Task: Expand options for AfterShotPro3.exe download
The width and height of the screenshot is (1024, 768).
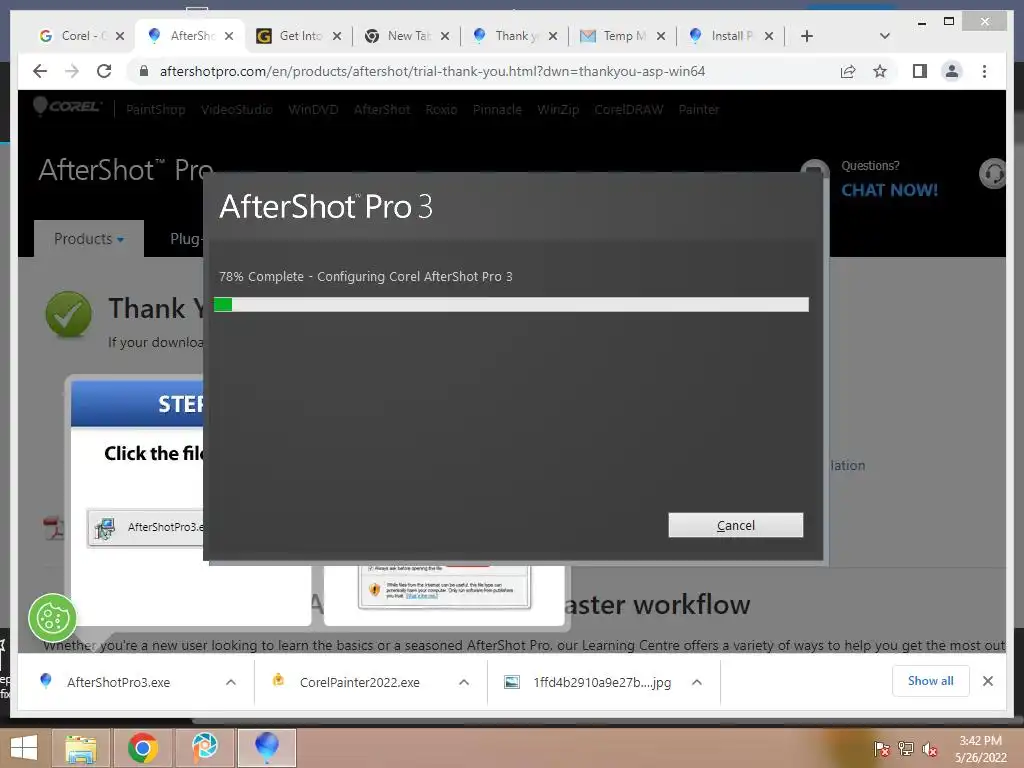Action: point(231,682)
